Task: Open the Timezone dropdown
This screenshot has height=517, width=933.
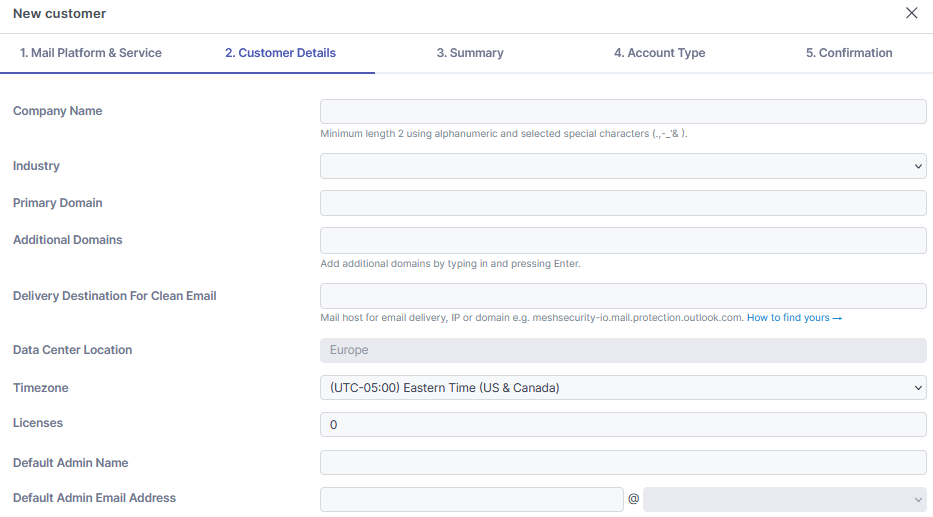Action: [623, 388]
